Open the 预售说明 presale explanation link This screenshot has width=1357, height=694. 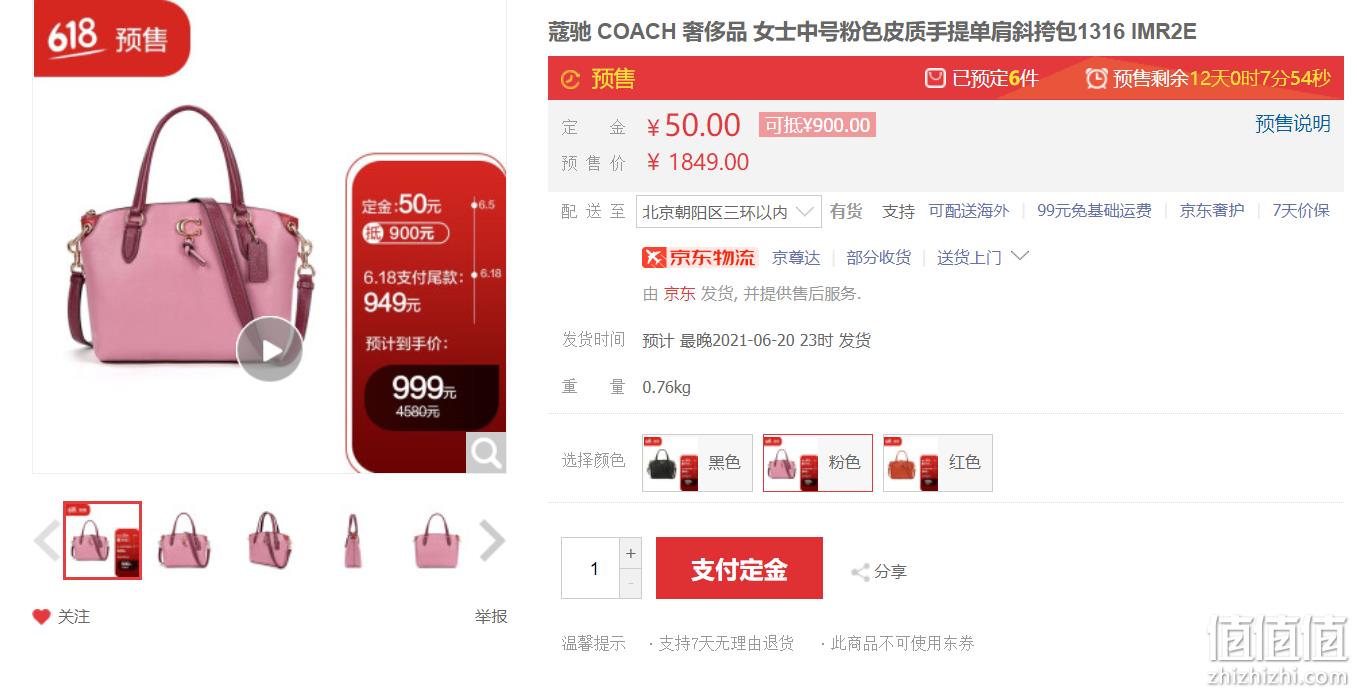(x=1293, y=124)
